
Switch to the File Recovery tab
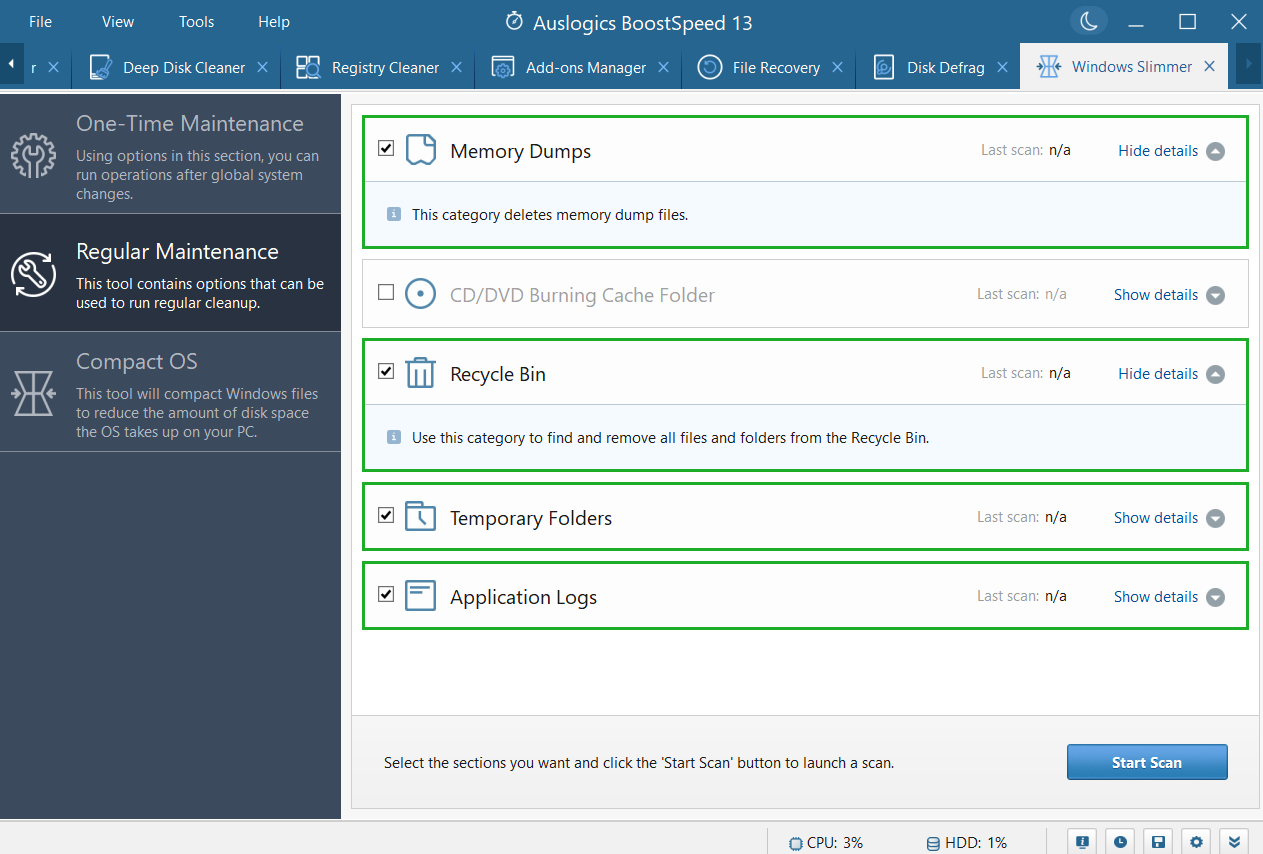[768, 67]
